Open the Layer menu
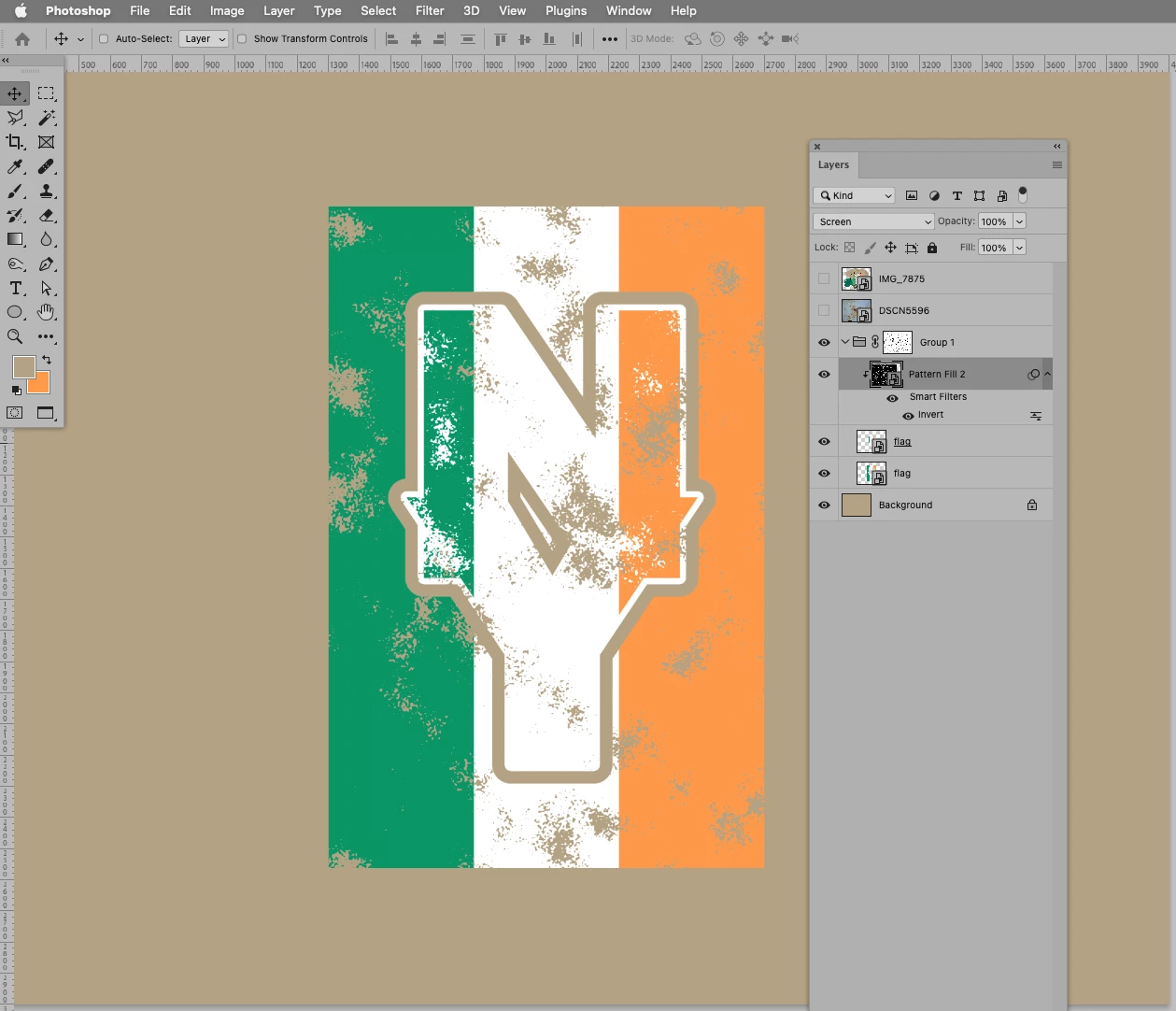This screenshot has width=1176, height=1011. [x=278, y=10]
